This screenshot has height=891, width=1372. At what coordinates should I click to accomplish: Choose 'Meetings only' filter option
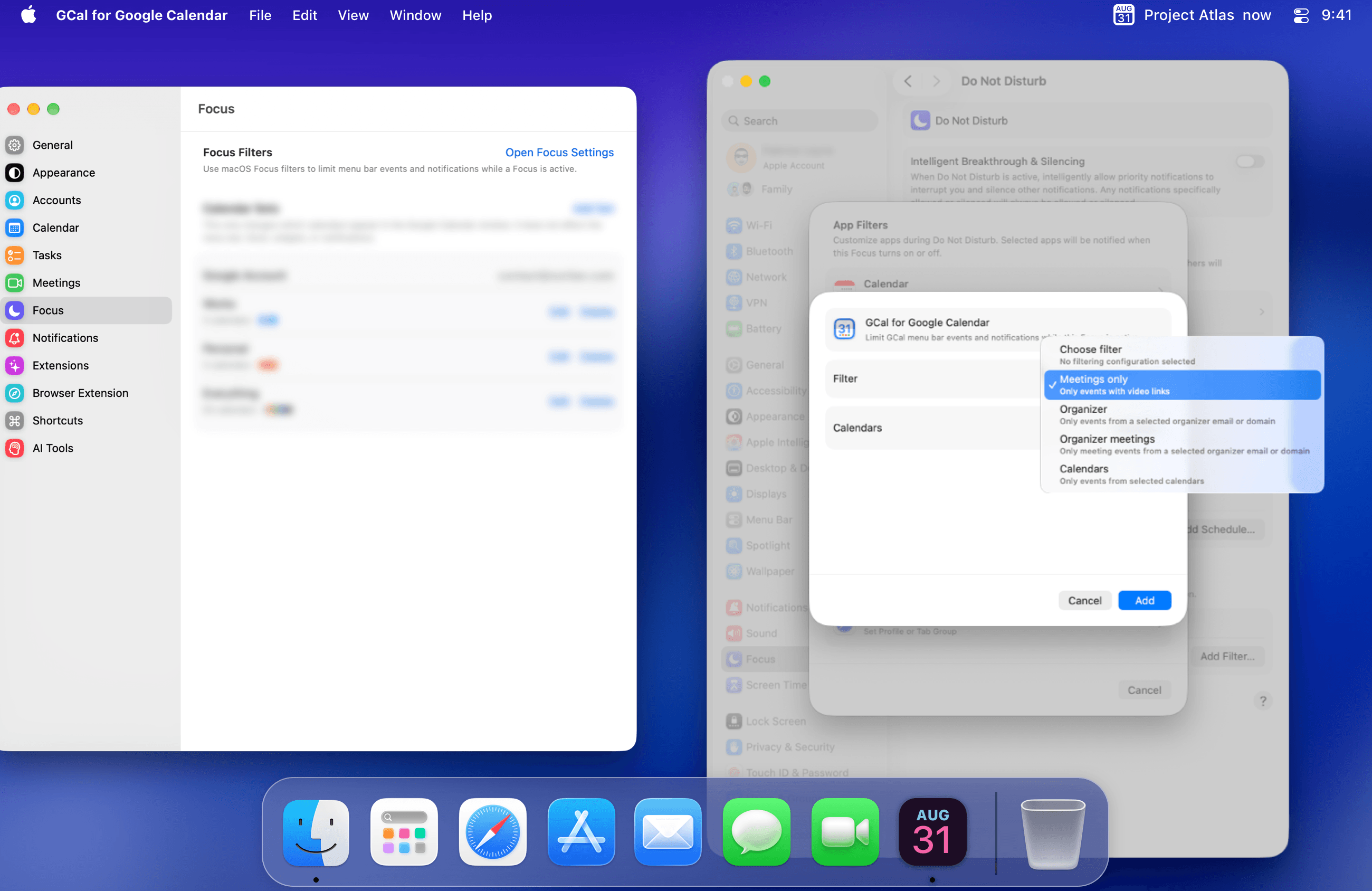coord(1182,385)
